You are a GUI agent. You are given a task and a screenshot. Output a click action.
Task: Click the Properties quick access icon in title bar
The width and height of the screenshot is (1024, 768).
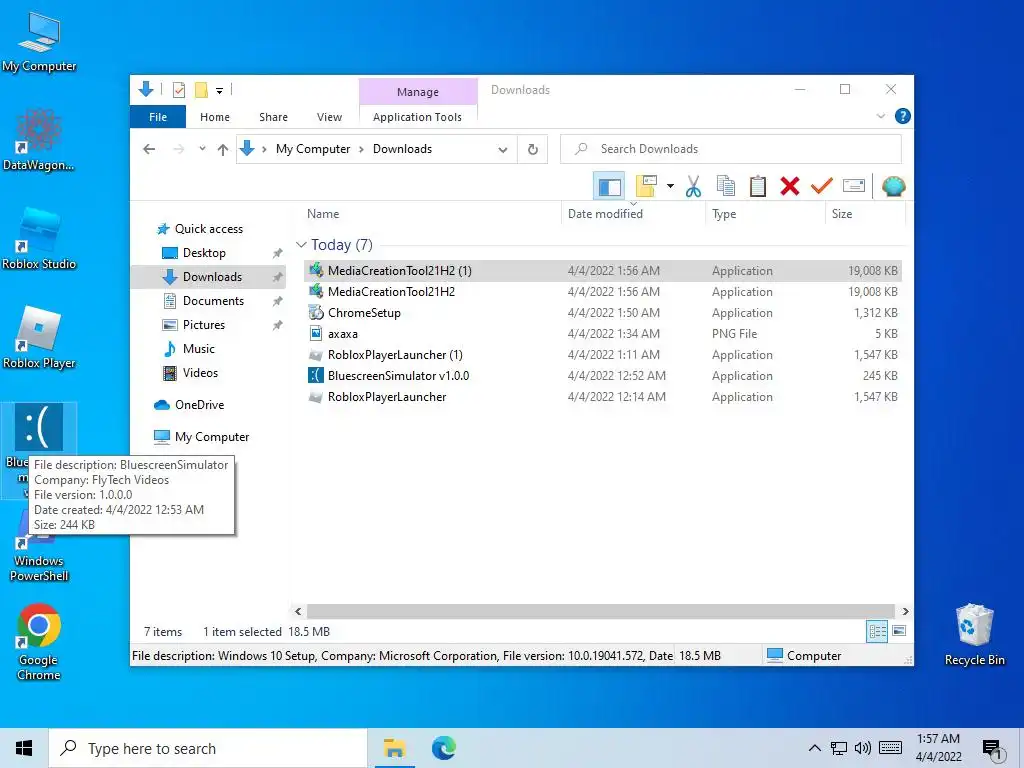tap(178, 90)
